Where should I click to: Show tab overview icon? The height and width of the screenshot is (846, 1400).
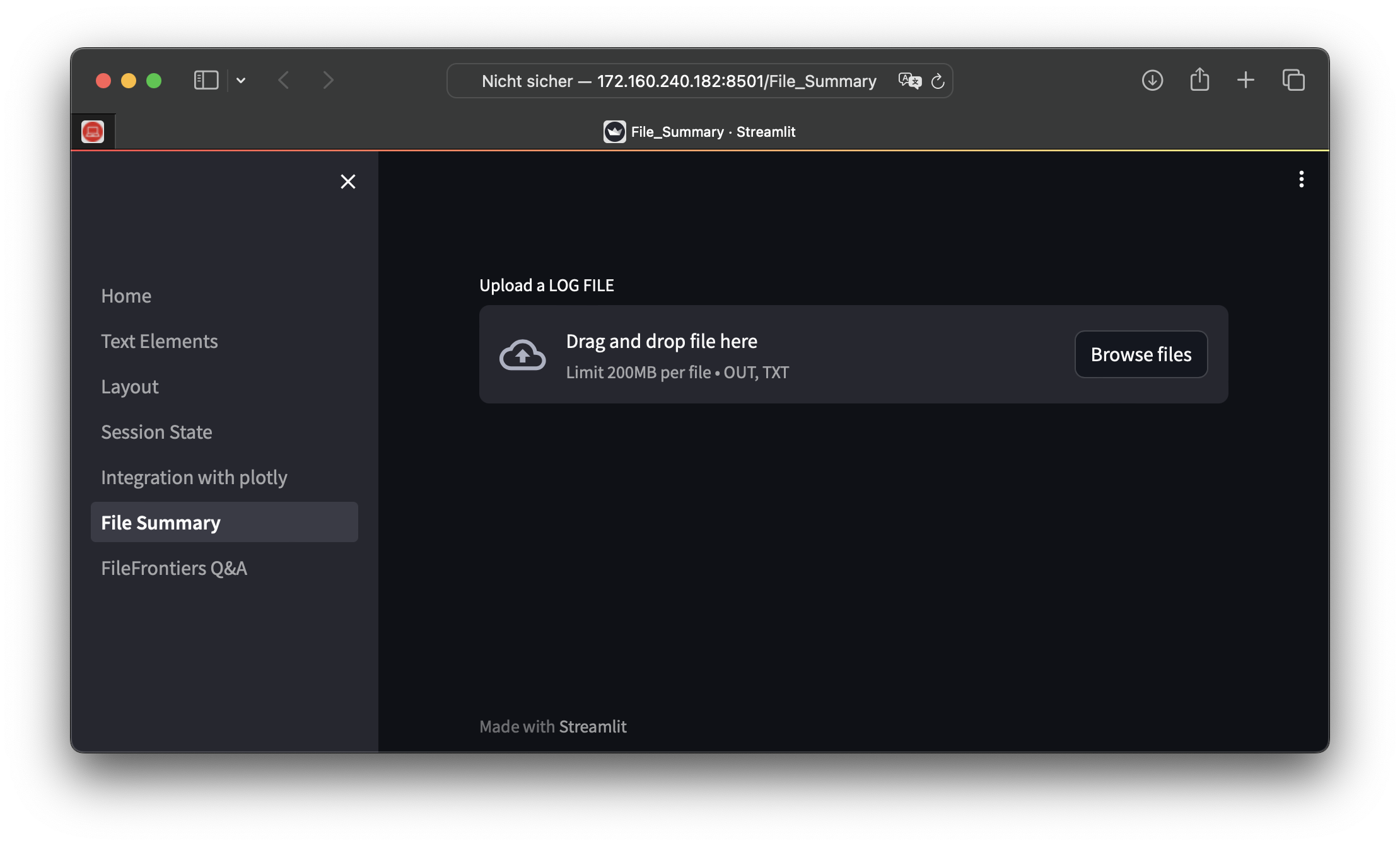pyautogui.click(x=1293, y=80)
